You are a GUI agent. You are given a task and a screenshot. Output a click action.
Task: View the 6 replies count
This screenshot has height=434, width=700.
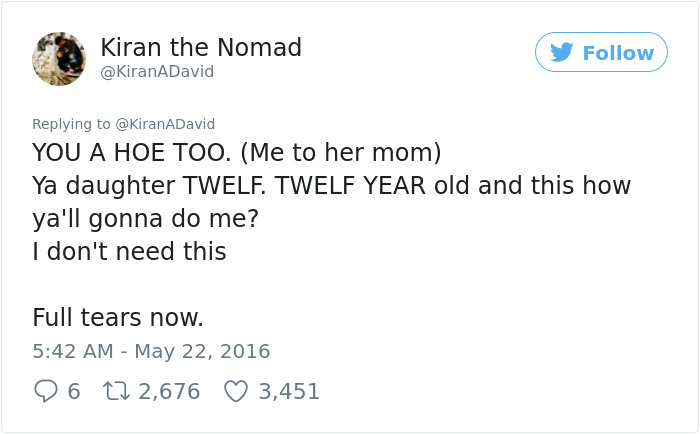(73, 392)
